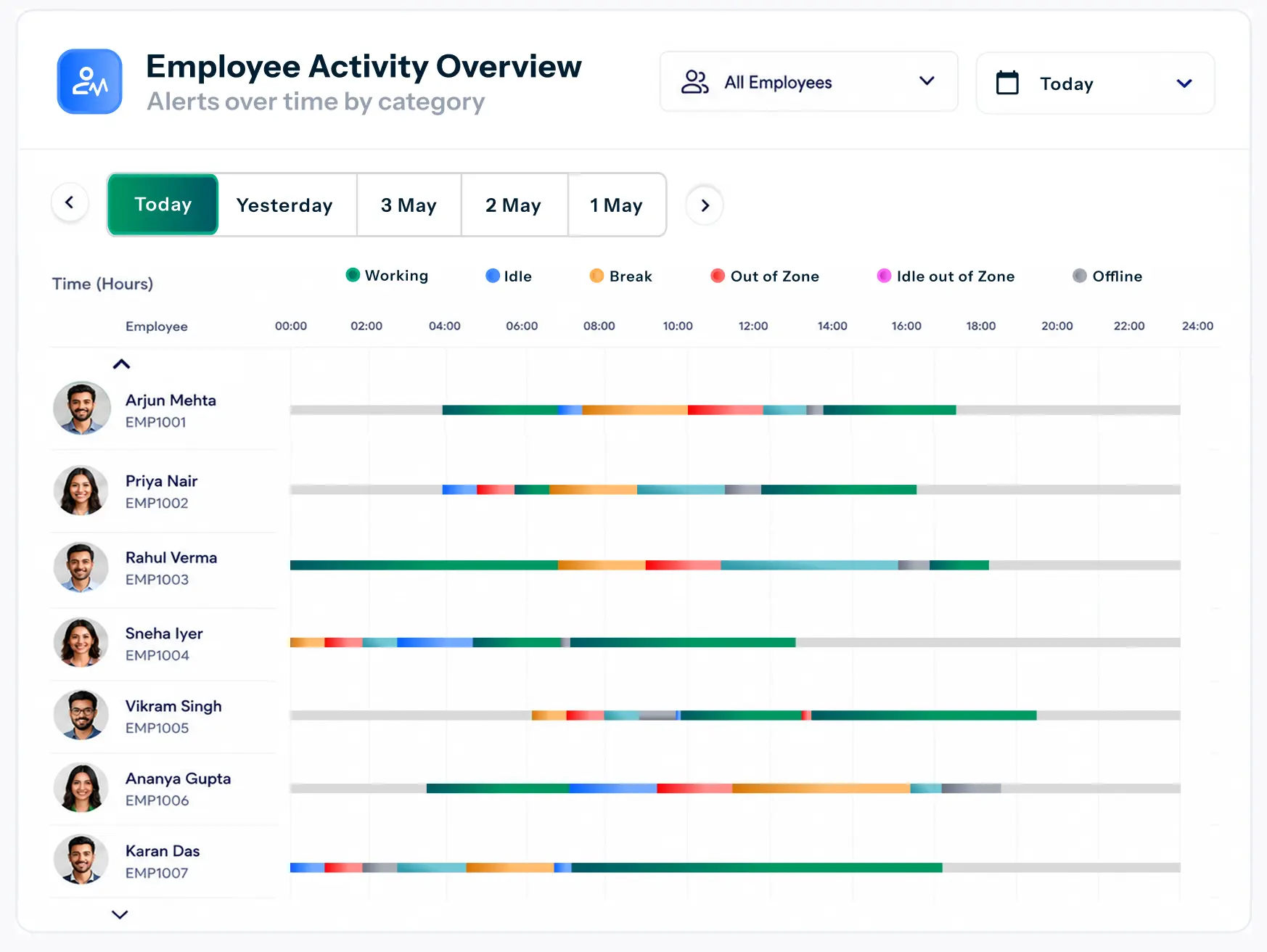Go to previous dates with left arrow
This screenshot has width=1267, height=952.
point(70,203)
